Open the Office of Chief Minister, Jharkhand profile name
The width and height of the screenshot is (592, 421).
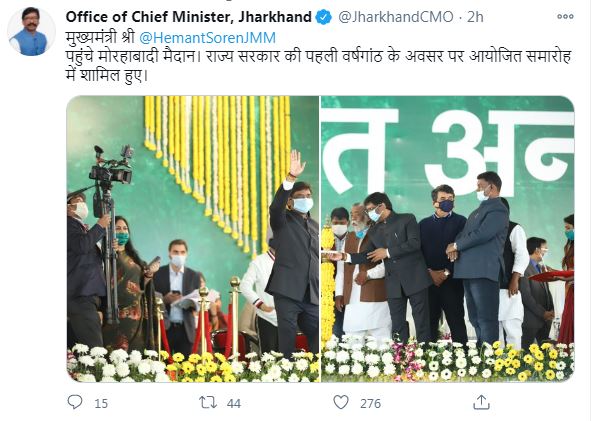188,17
